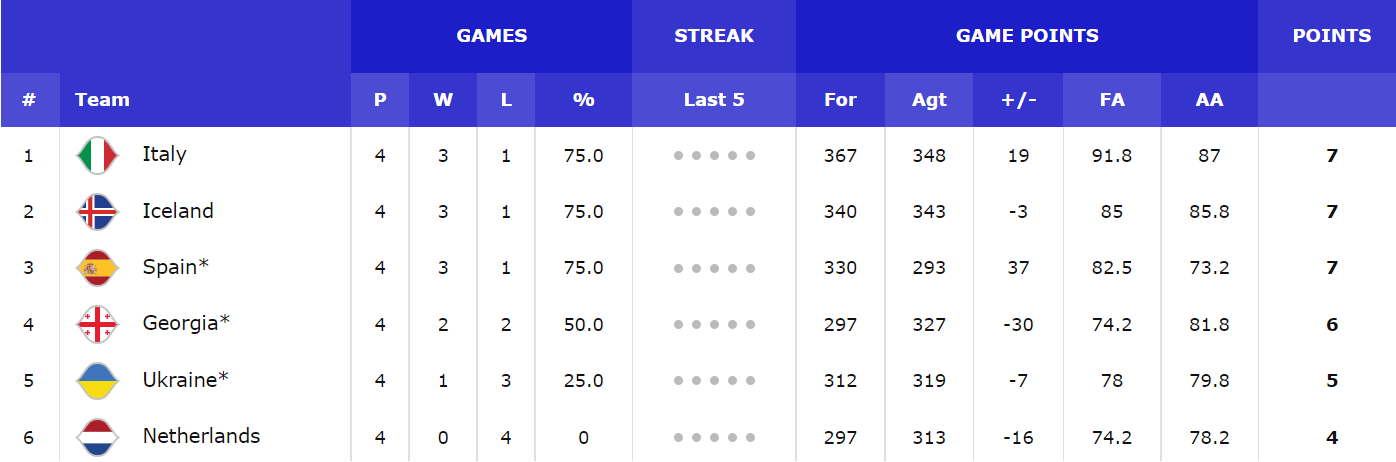Image resolution: width=1396 pixels, height=462 pixels.
Task: Click the Ukraine flag icon
Action: coord(98,381)
